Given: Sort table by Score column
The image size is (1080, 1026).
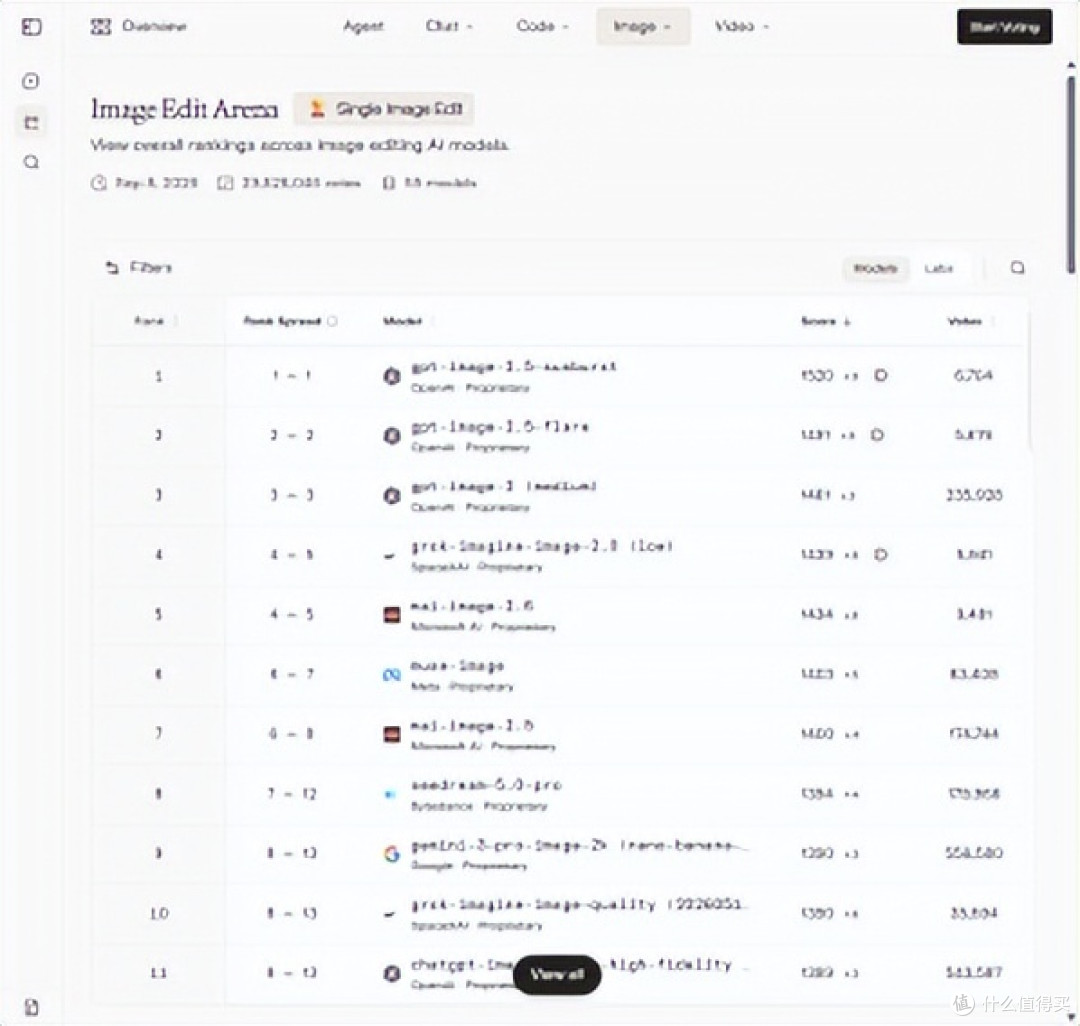Looking at the screenshot, I should click(826, 321).
